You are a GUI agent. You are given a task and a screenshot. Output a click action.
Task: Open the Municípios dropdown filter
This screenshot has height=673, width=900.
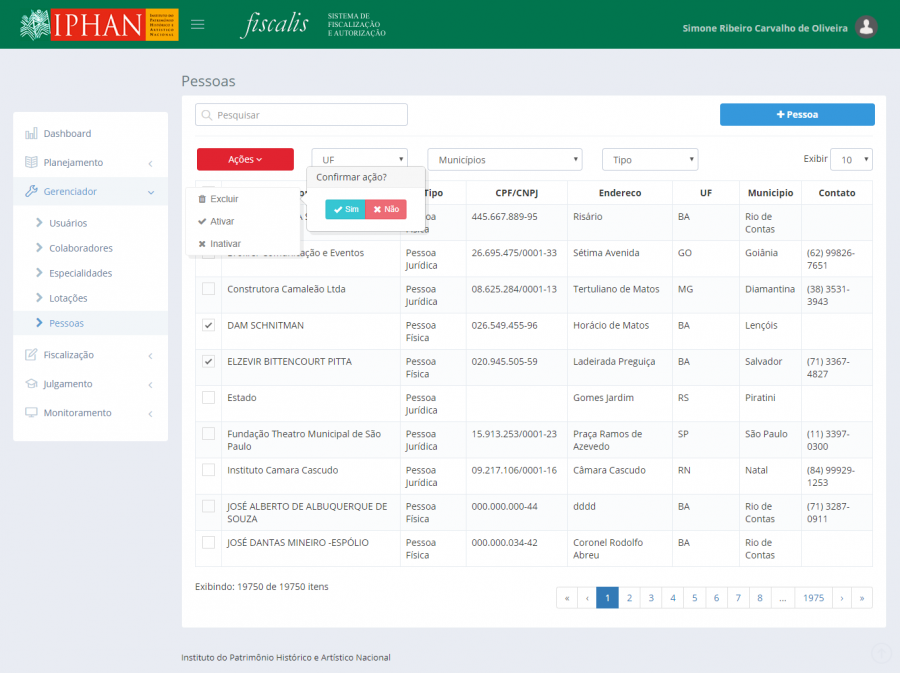(x=504, y=160)
